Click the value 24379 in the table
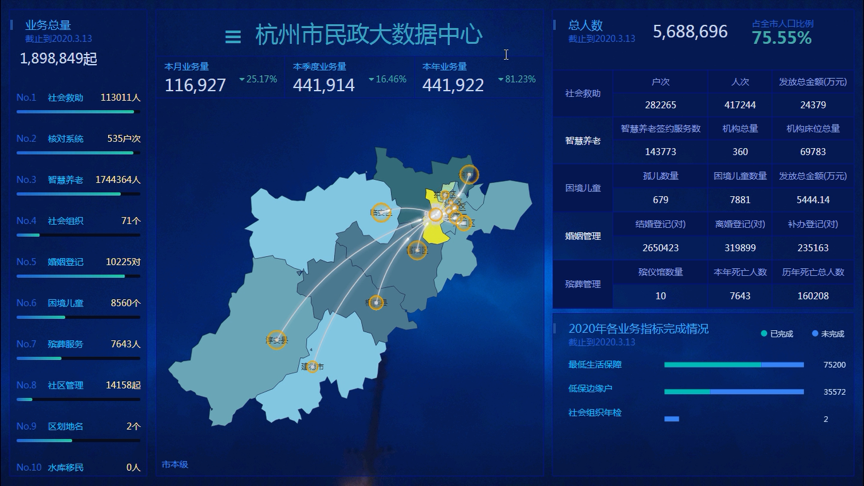Image resolution: width=864 pixels, height=486 pixels. (813, 105)
